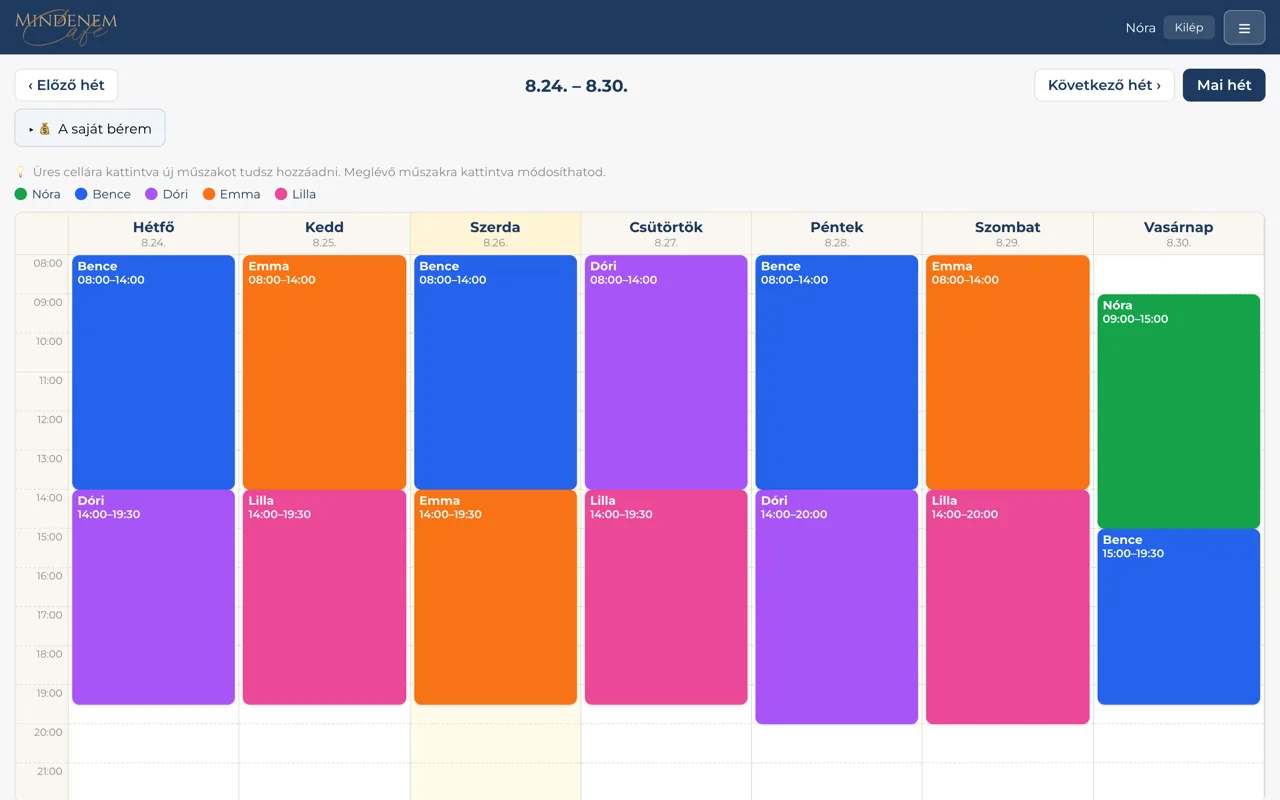The height and width of the screenshot is (800, 1280).
Task: Click the Szerda 8.26. column header
Action: point(496,234)
